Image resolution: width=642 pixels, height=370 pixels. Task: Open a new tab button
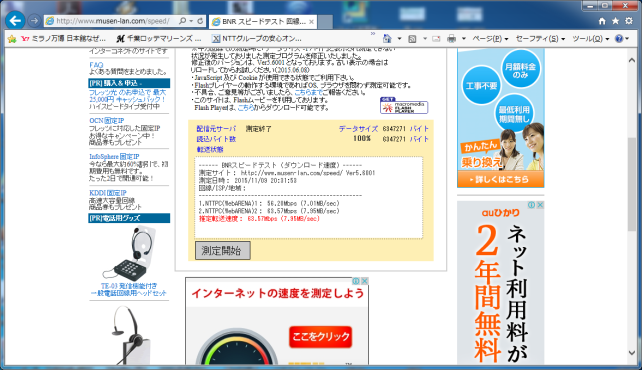tap(325, 22)
